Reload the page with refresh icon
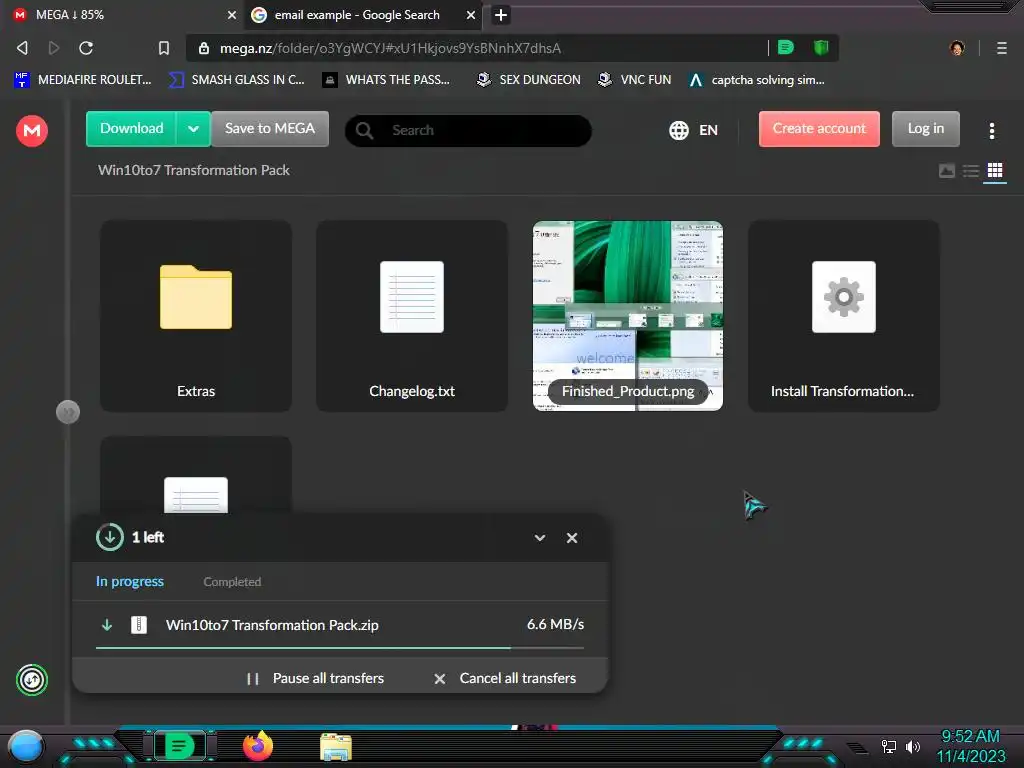The width and height of the screenshot is (1024, 768). [86, 48]
